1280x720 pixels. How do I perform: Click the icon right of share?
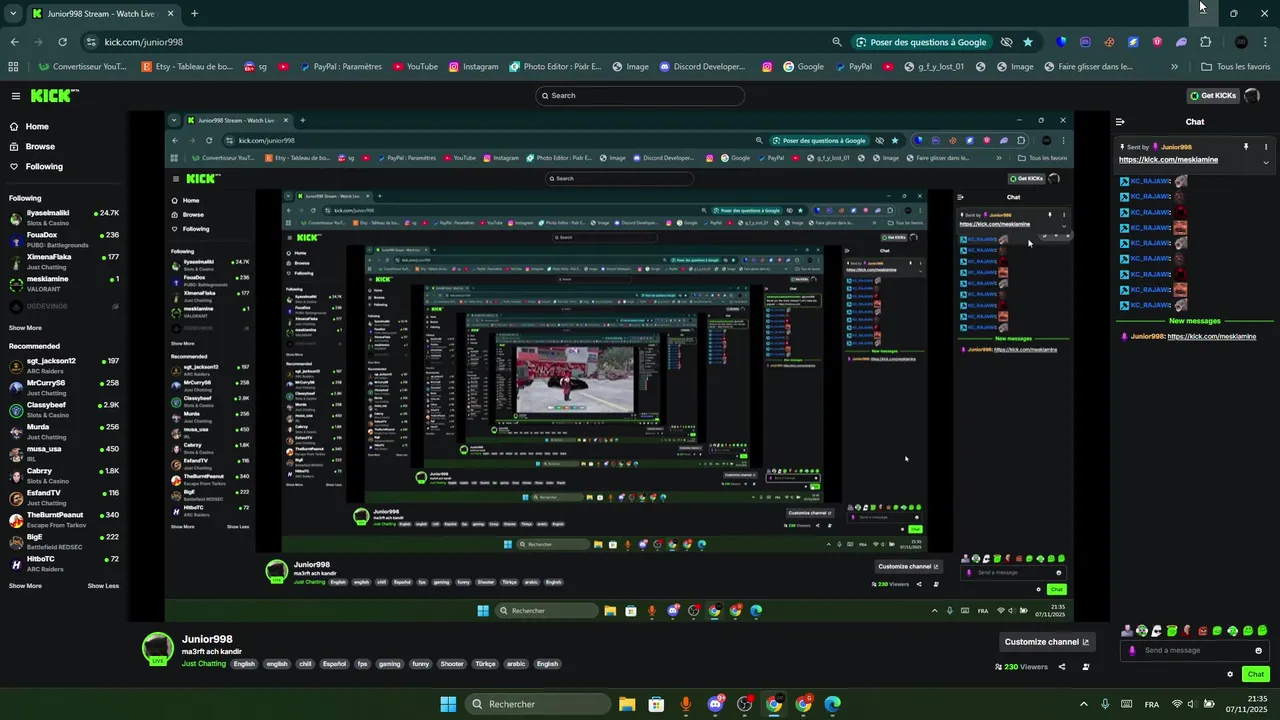1086,667
